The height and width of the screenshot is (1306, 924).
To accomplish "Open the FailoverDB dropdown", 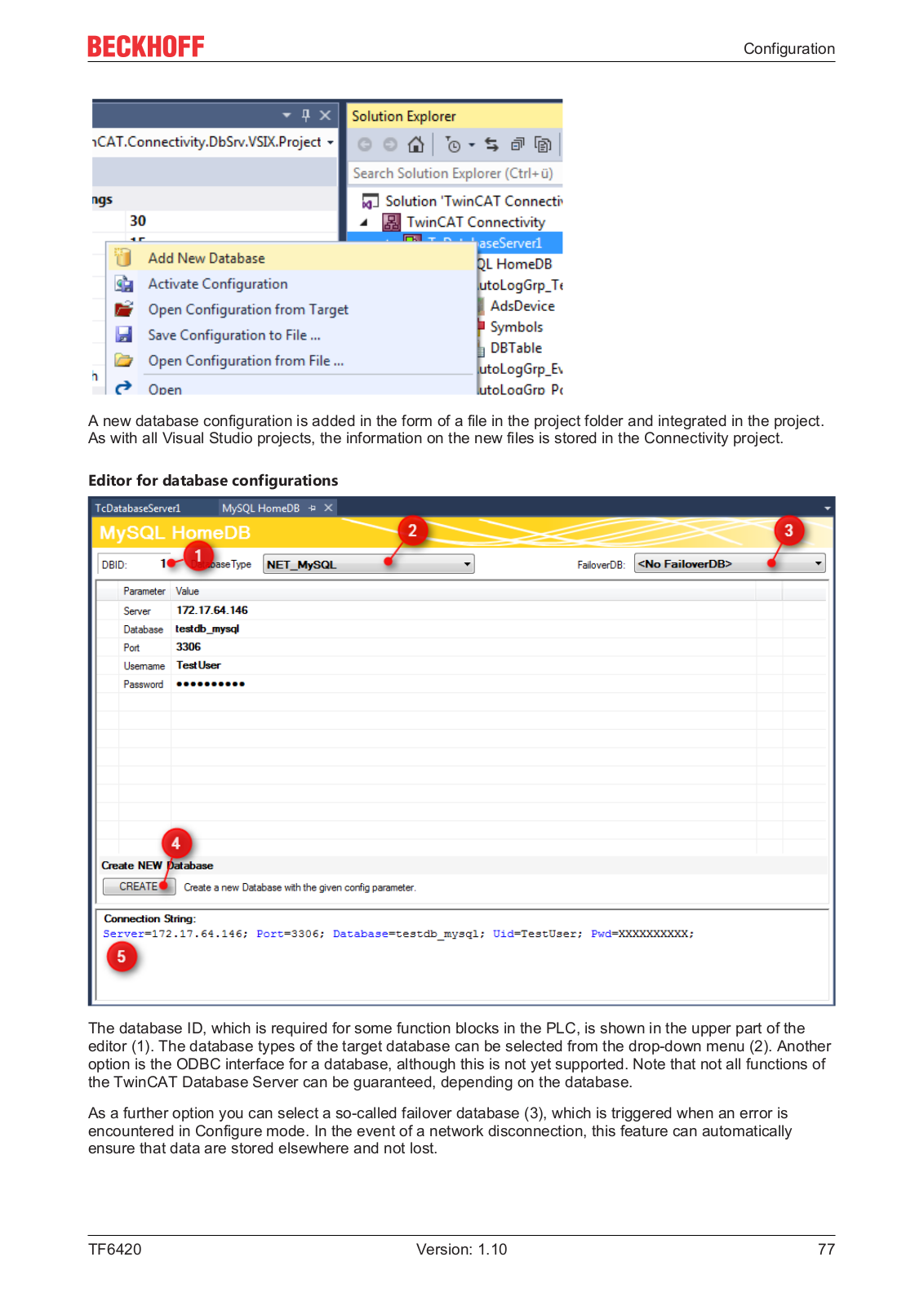I will pos(730,563).
